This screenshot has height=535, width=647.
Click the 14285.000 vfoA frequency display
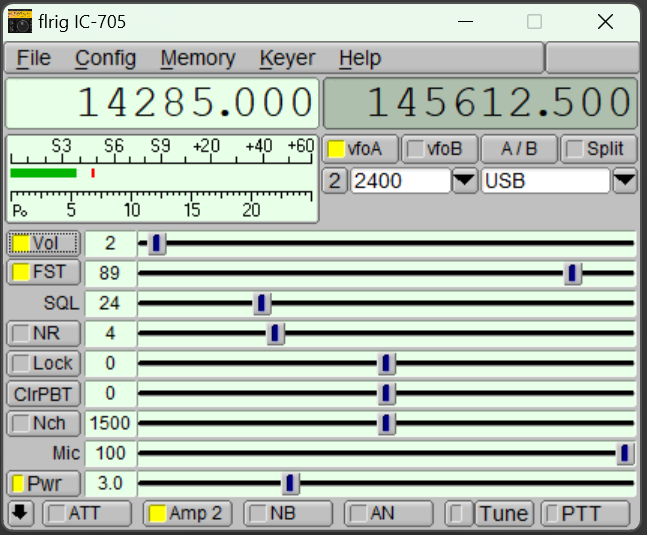pyautogui.click(x=162, y=103)
